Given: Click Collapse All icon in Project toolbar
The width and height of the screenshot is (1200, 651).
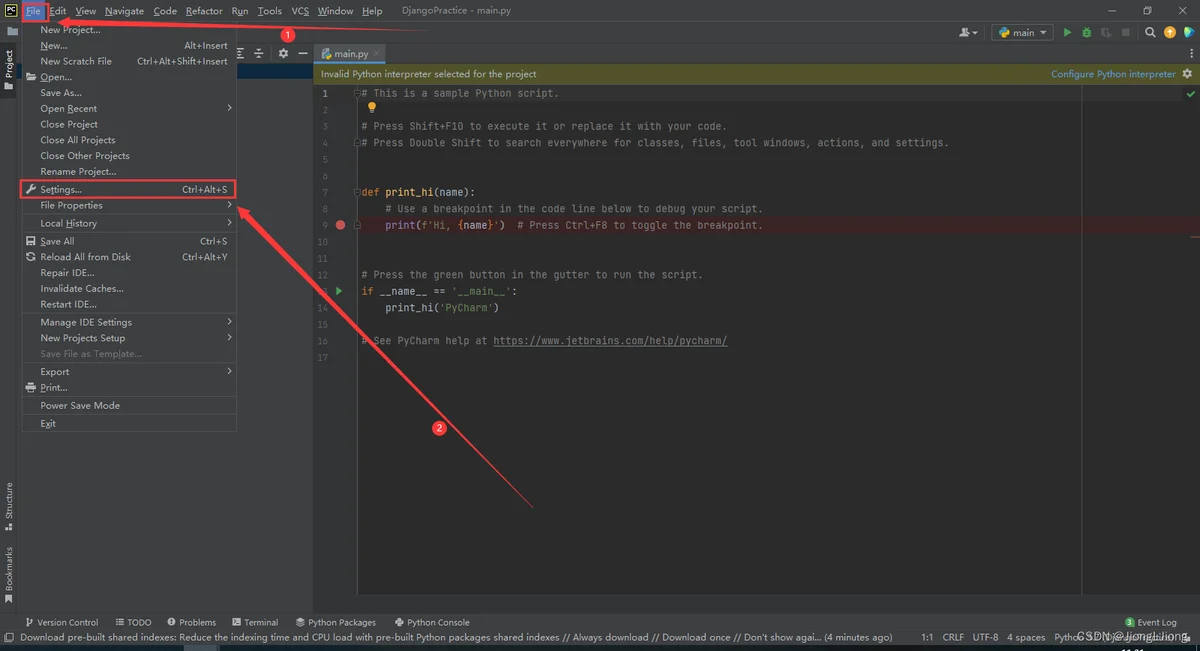Looking at the screenshot, I should point(259,53).
